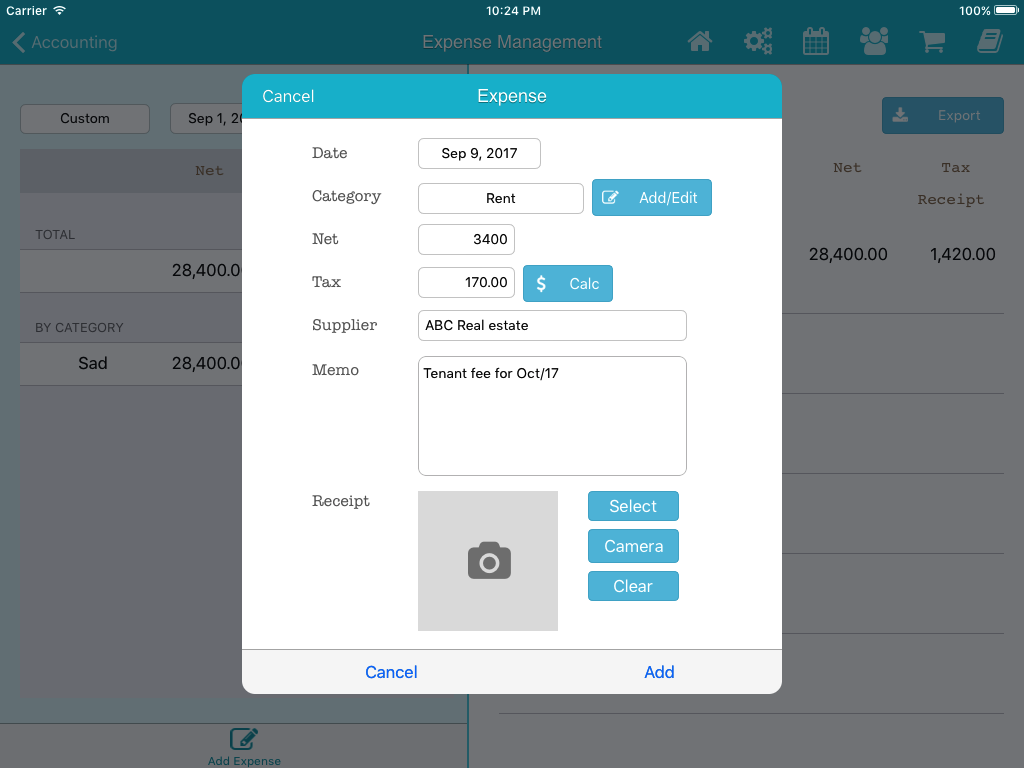Click the Net amount field
Screen dimensions: 1024x768
466,240
